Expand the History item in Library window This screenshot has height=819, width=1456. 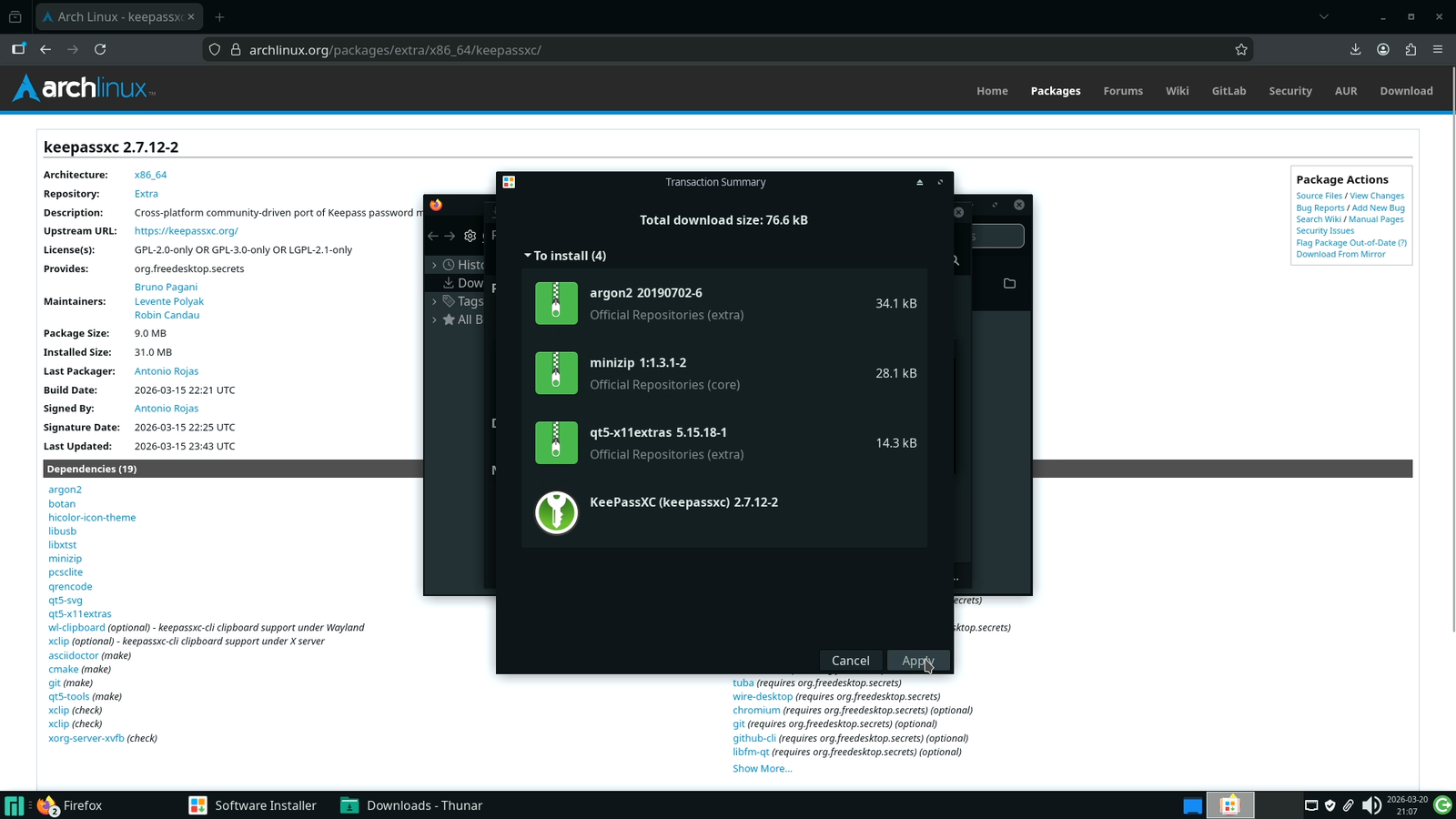[434, 265]
